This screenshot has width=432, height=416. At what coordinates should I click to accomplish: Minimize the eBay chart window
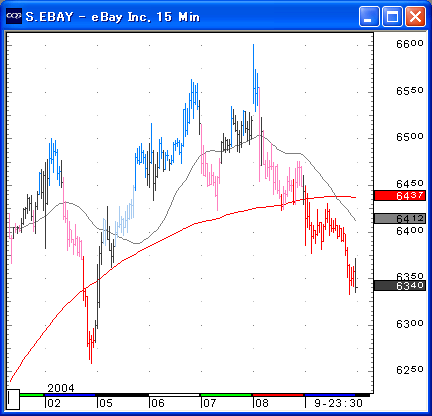369,16
